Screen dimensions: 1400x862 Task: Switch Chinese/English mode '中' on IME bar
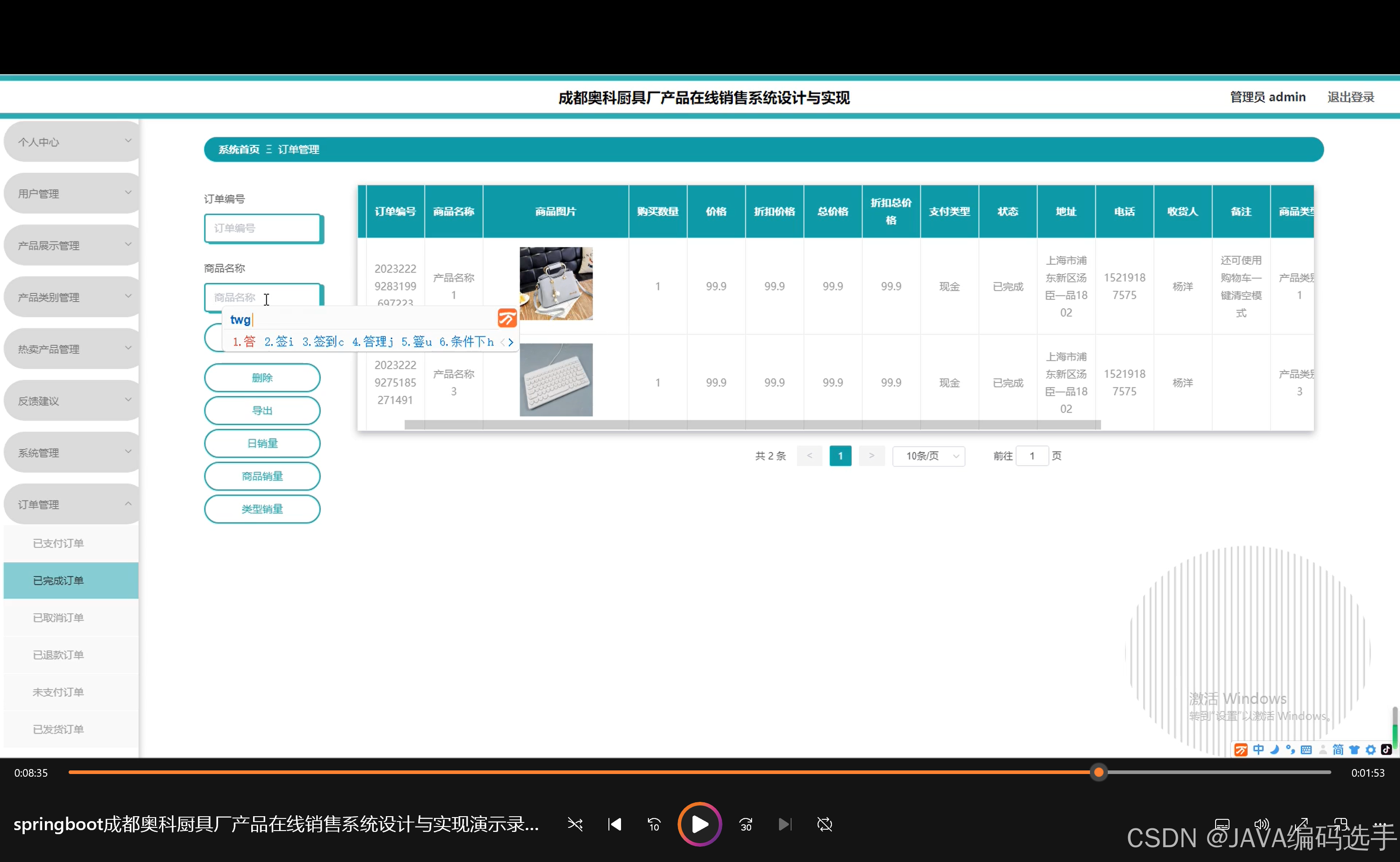pos(1258,750)
